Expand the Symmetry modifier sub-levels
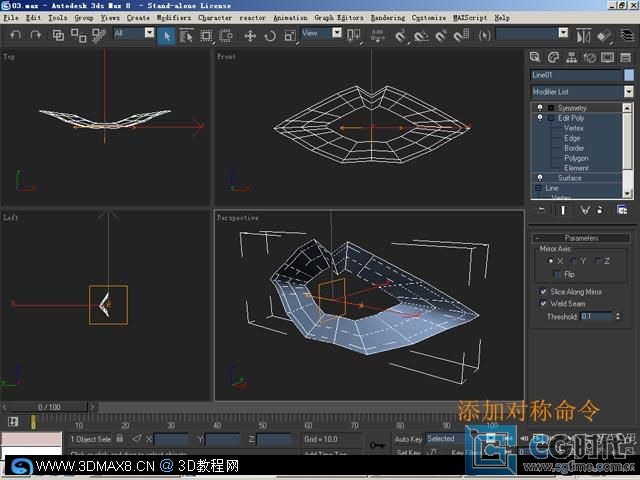 pyautogui.click(x=550, y=108)
